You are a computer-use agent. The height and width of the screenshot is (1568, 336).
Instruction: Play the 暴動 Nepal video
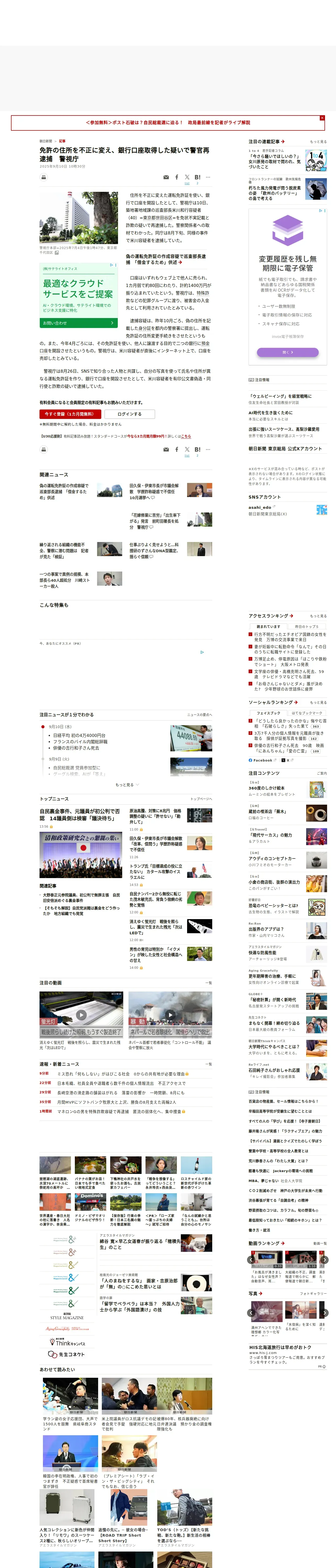(170, 1015)
